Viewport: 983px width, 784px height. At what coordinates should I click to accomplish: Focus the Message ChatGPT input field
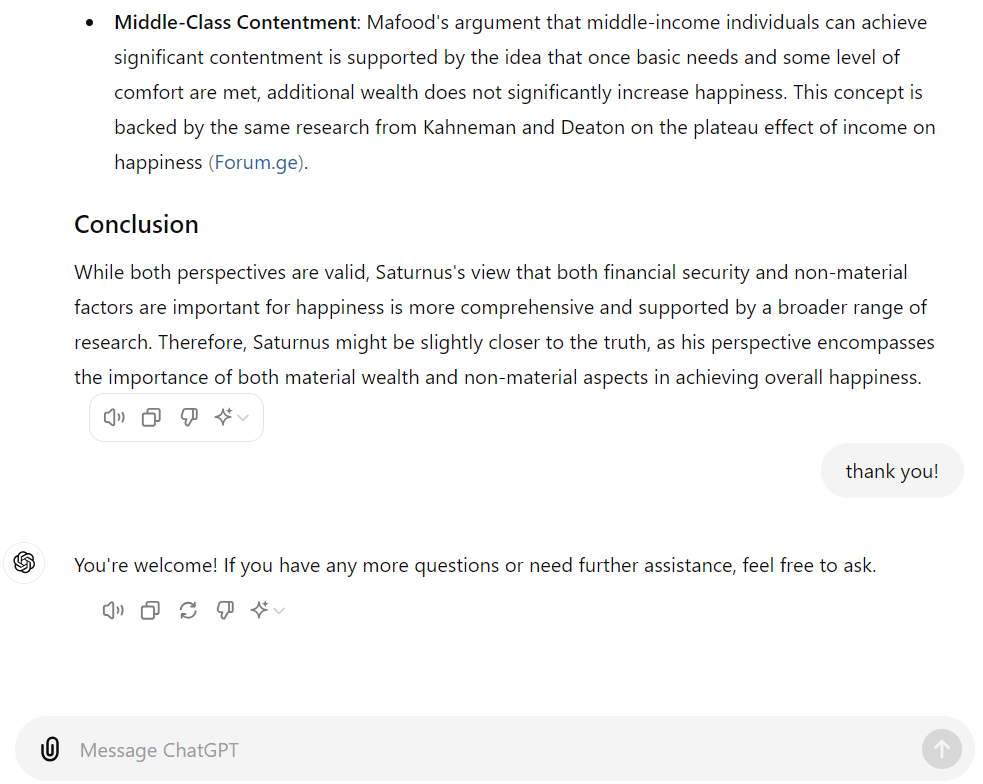pos(495,750)
